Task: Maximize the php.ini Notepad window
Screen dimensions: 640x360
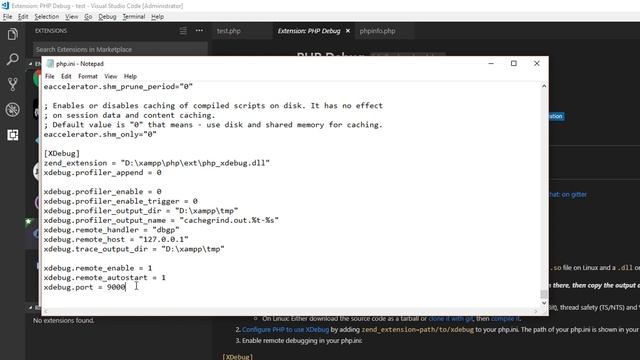Action: 514,64
